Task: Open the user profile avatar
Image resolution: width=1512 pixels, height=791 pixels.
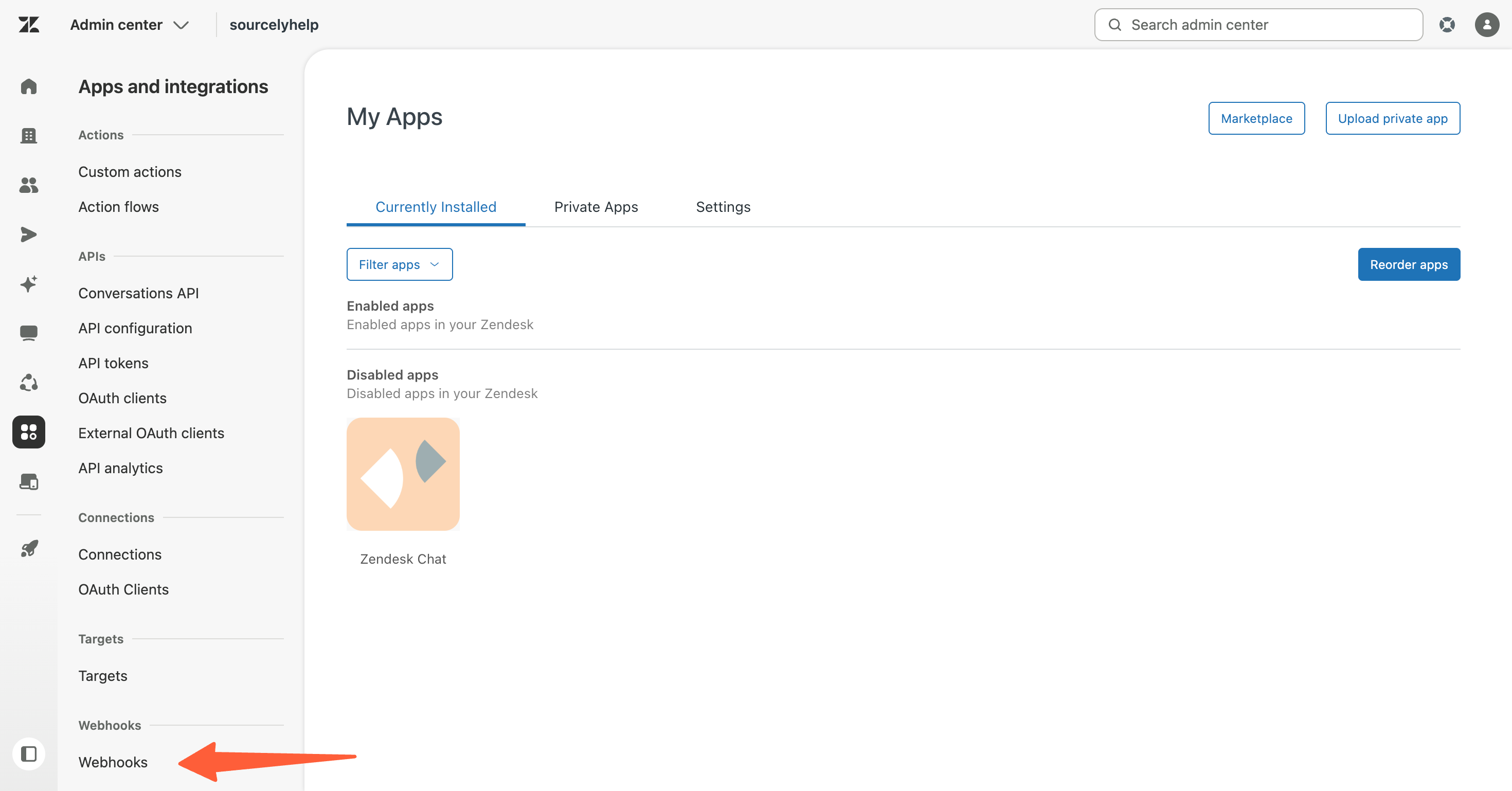Action: 1487,25
